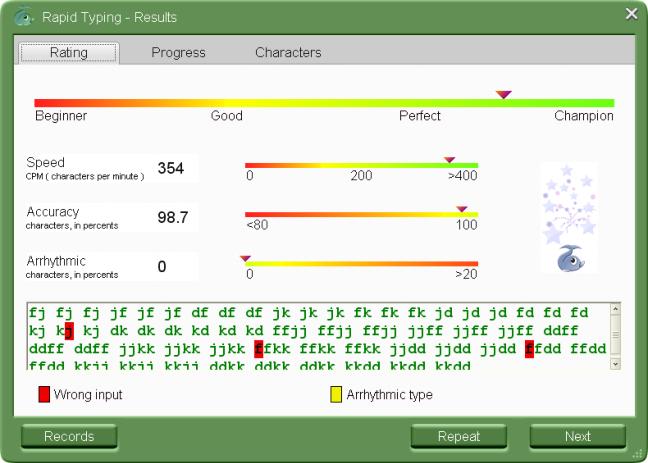The image size is (648, 463).
Task: Click the Speed gauge marker
Action: pyautogui.click(x=449, y=160)
